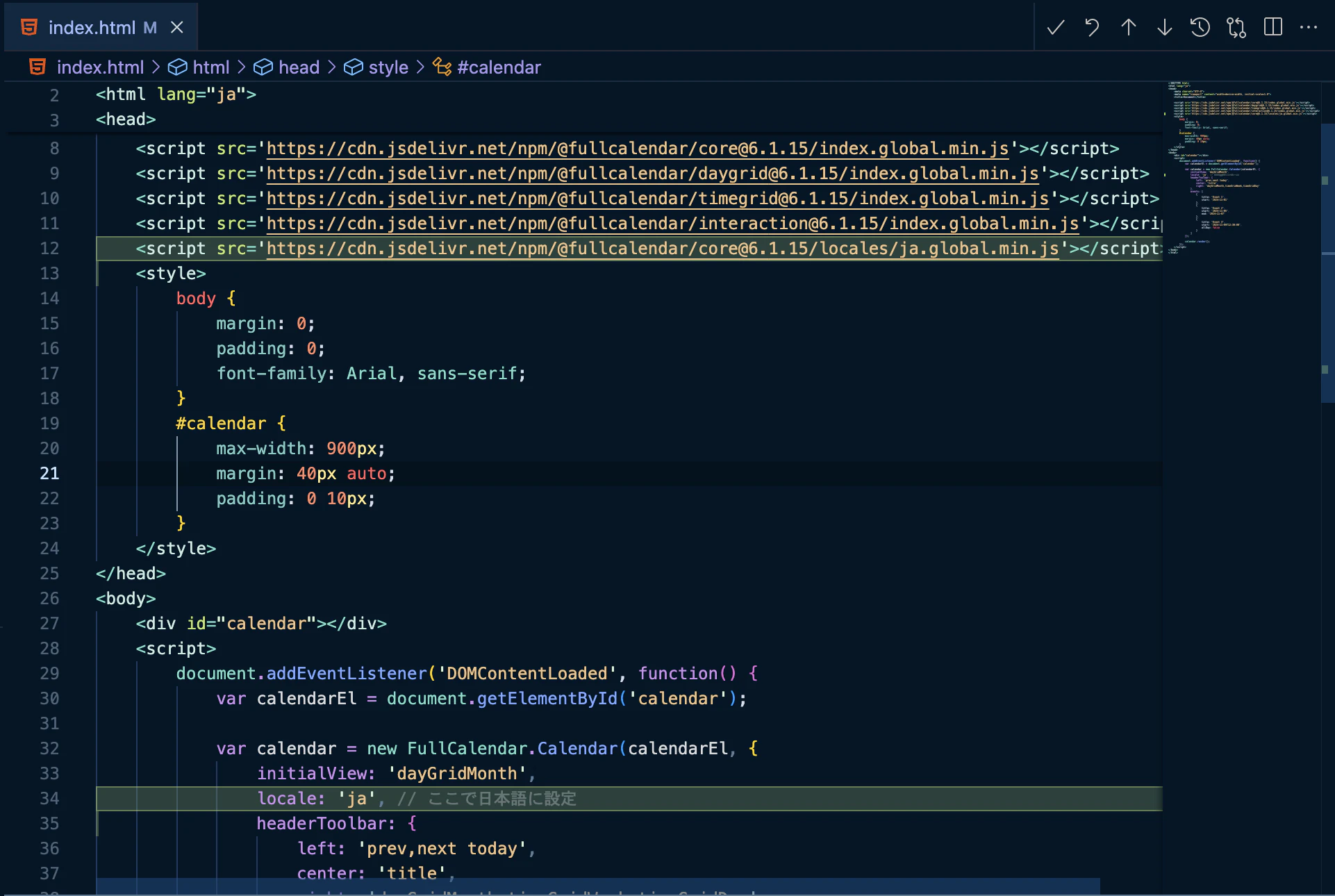Click line number 12 in the gutter
The width and height of the screenshot is (1335, 896).
(x=49, y=249)
